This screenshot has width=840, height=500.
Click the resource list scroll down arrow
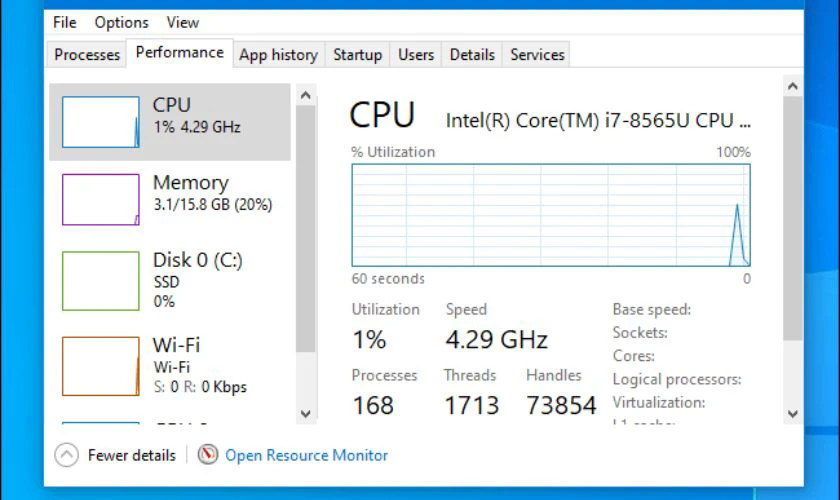pos(306,414)
